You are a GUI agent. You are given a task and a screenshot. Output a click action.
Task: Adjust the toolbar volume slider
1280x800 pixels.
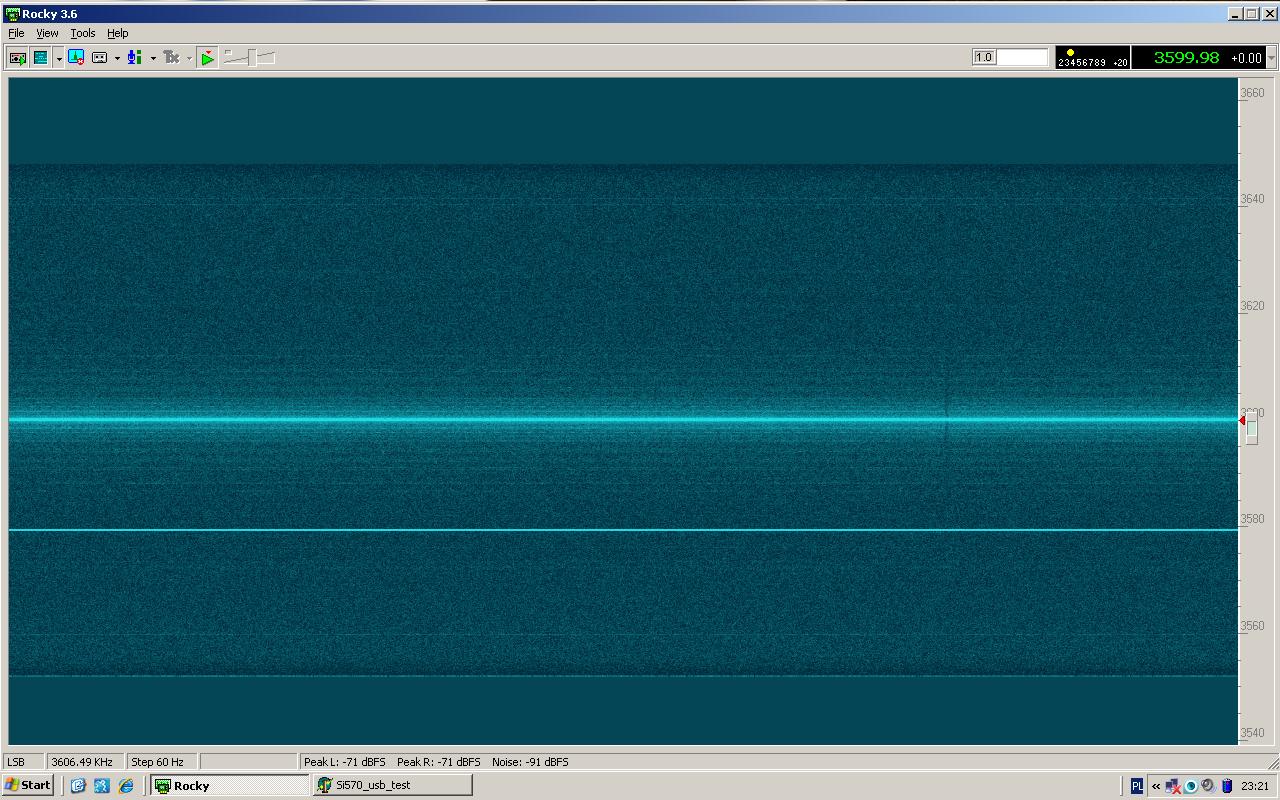250,58
